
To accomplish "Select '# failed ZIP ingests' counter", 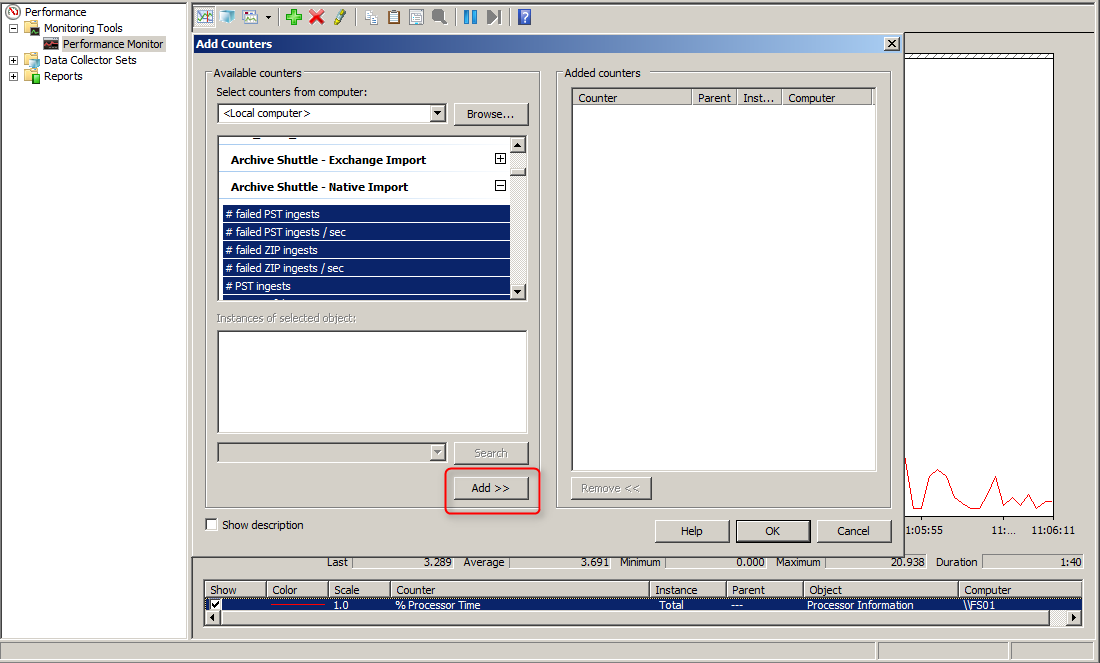I will tap(366, 250).
